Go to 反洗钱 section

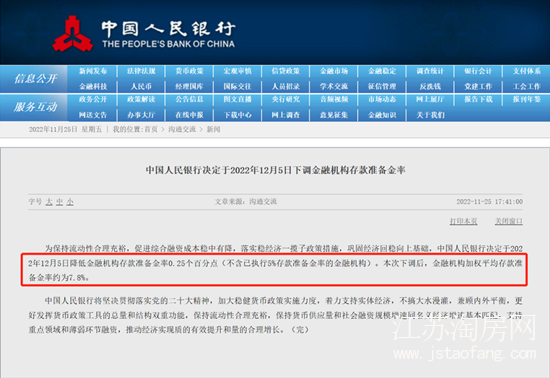(x=430, y=86)
